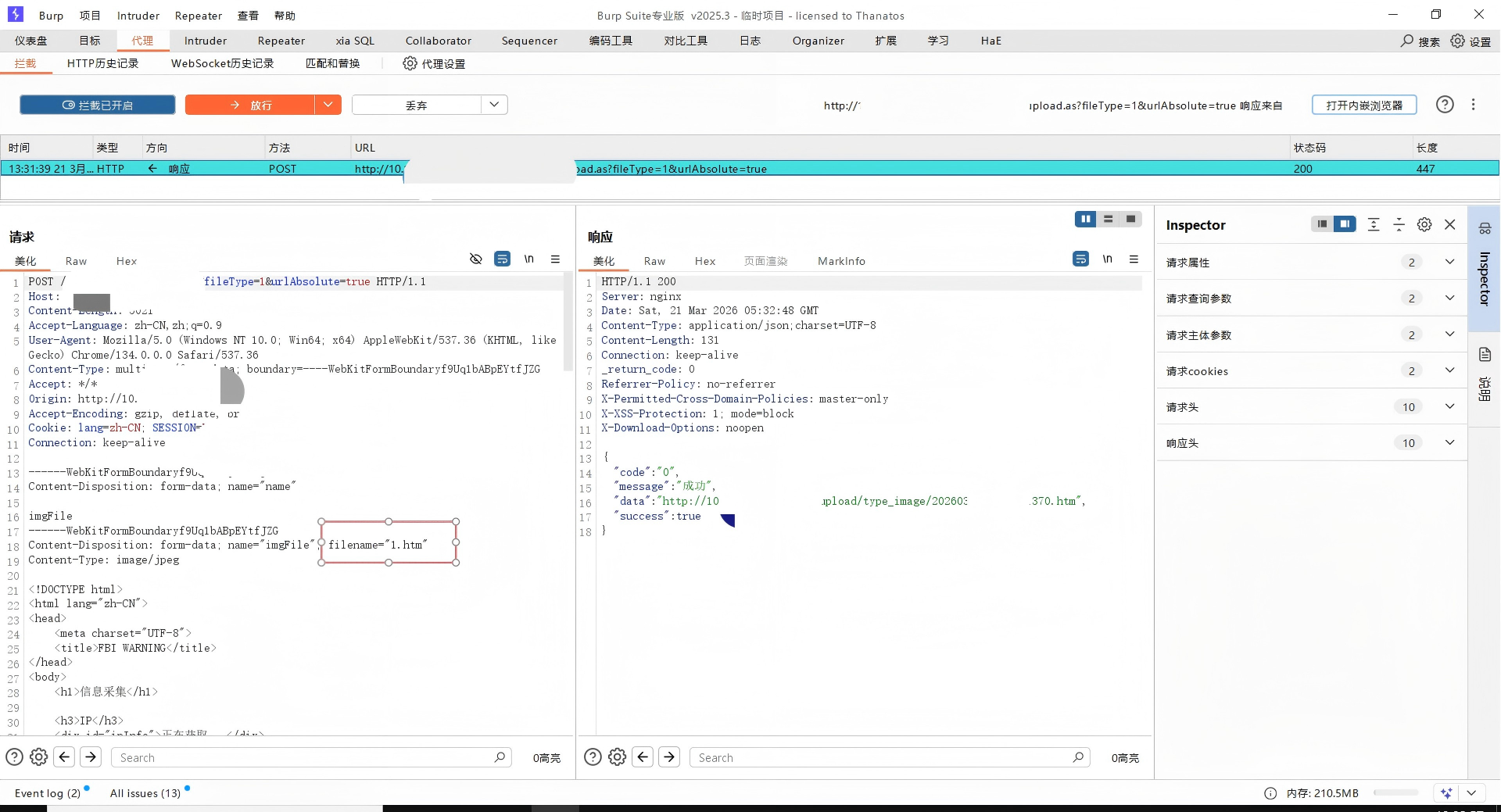The width and height of the screenshot is (1501, 812).
Task: Open the global 搜索 search icon
Action: [x=1407, y=41]
